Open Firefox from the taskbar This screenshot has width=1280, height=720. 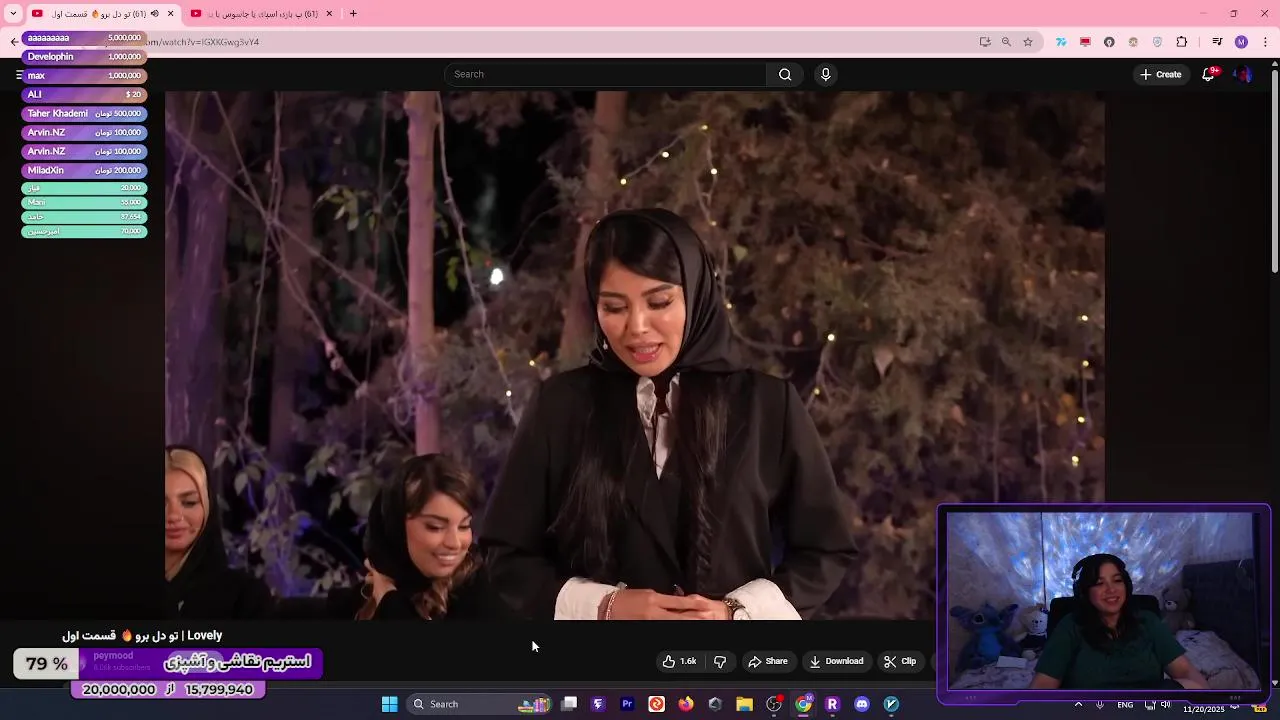coord(685,704)
